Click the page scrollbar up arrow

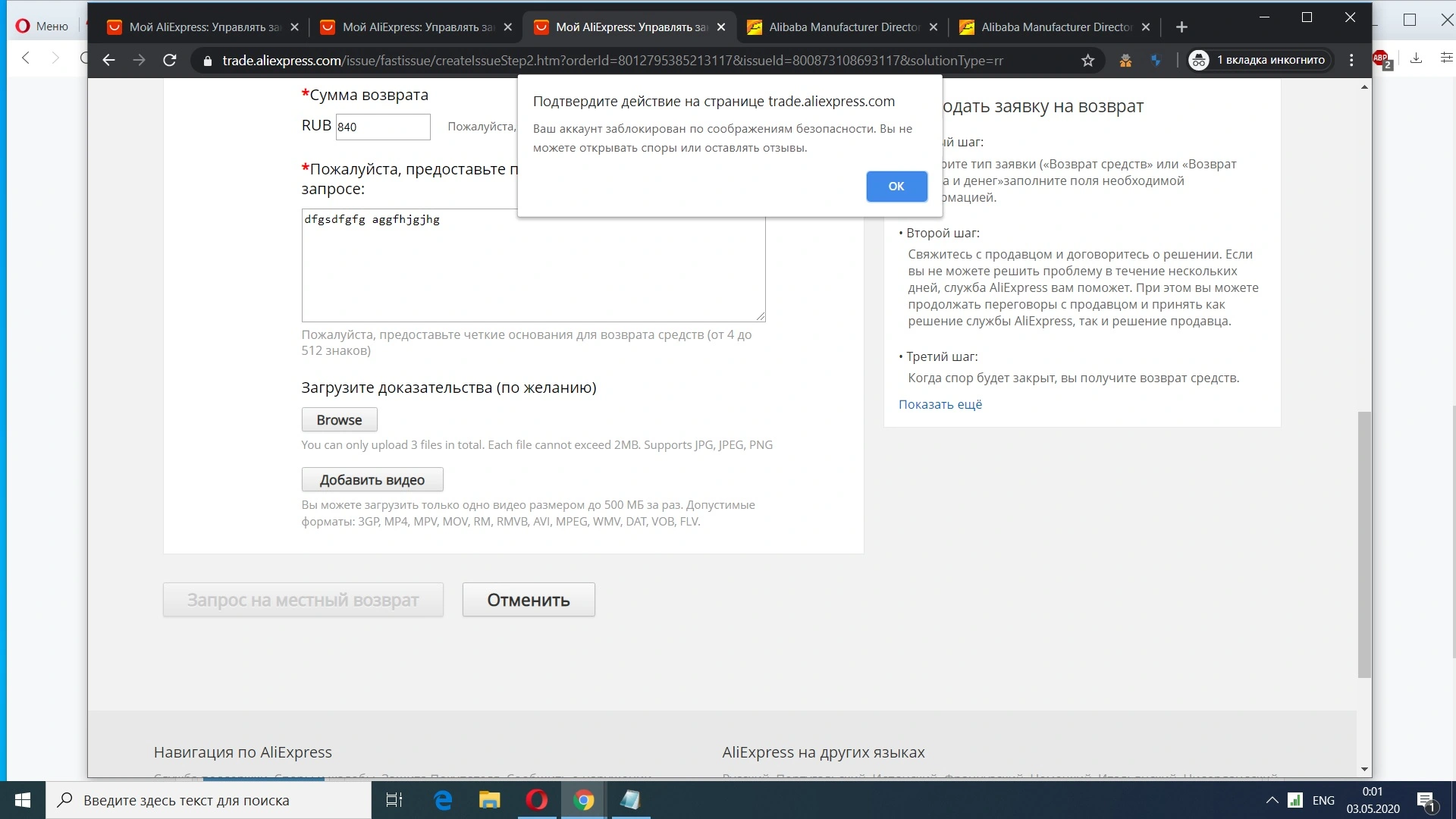pyautogui.click(x=1364, y=87)
